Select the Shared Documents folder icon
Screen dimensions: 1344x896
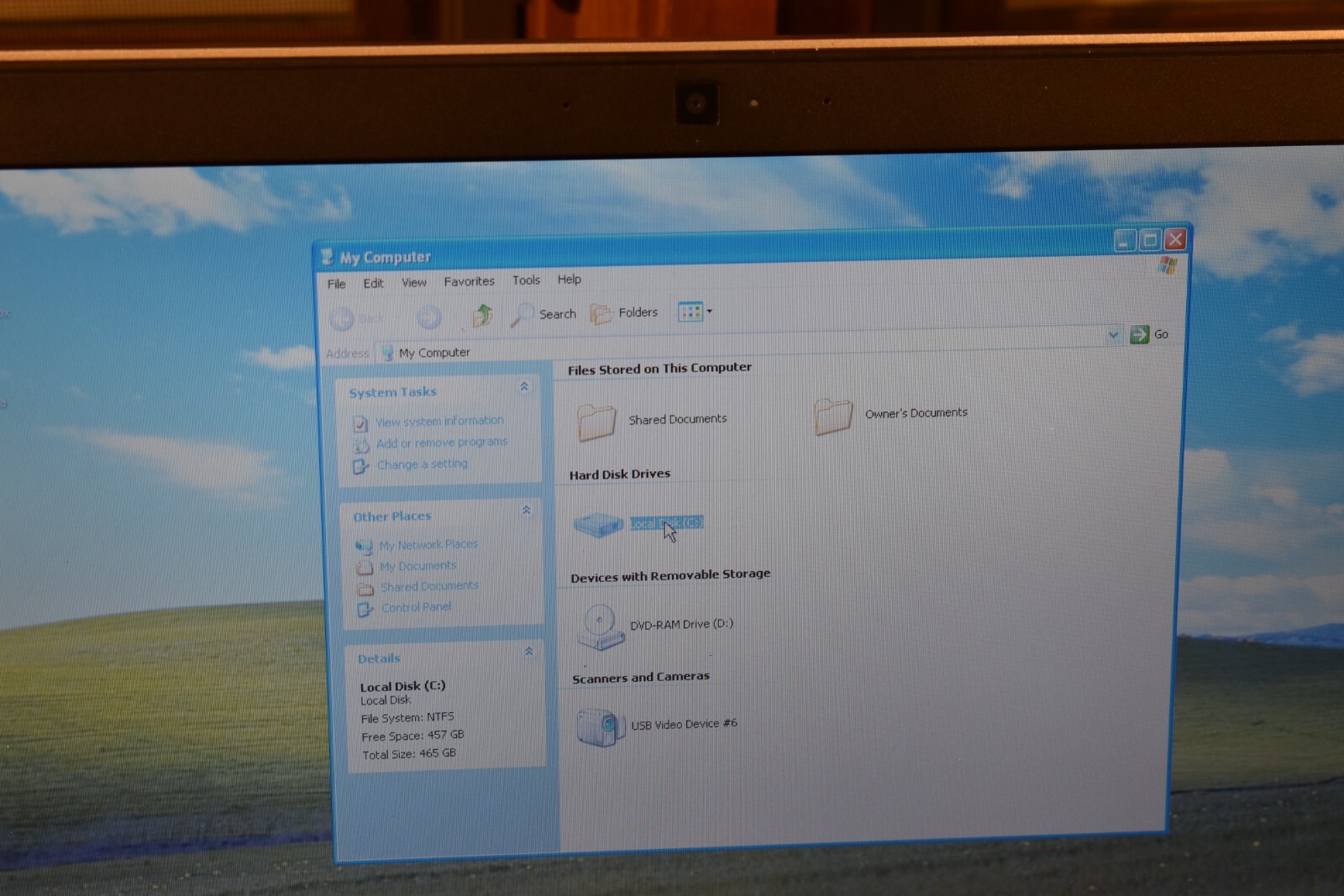pyautogui.click(x=597, y=422)
